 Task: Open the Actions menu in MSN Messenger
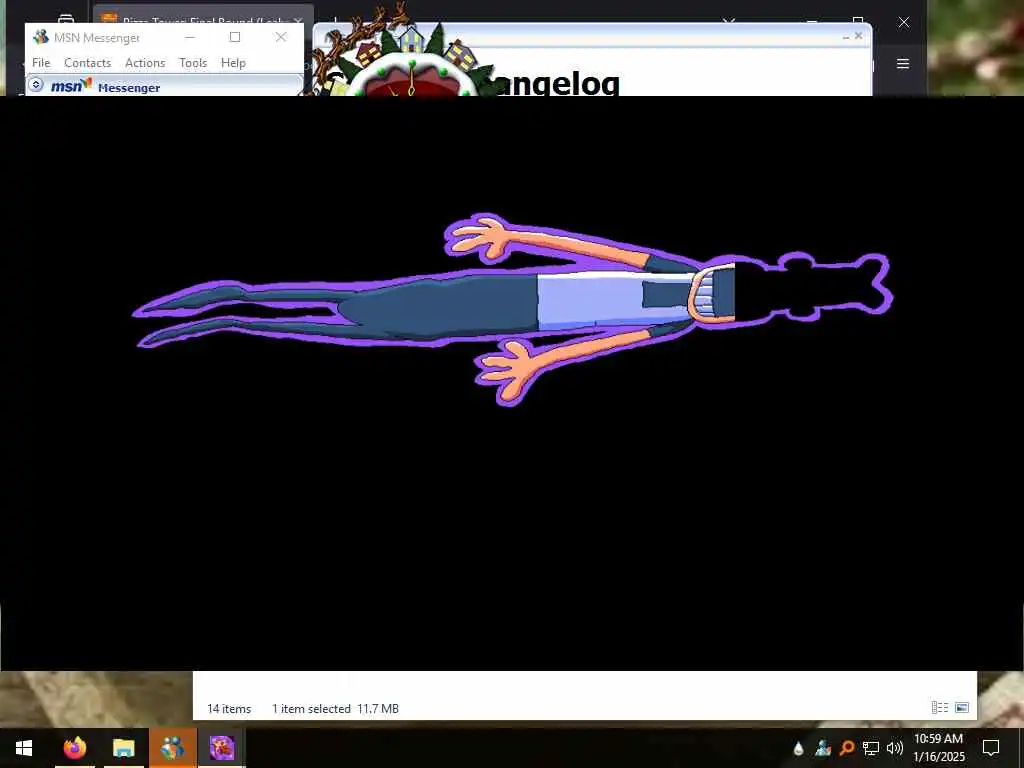coord(145,63)
